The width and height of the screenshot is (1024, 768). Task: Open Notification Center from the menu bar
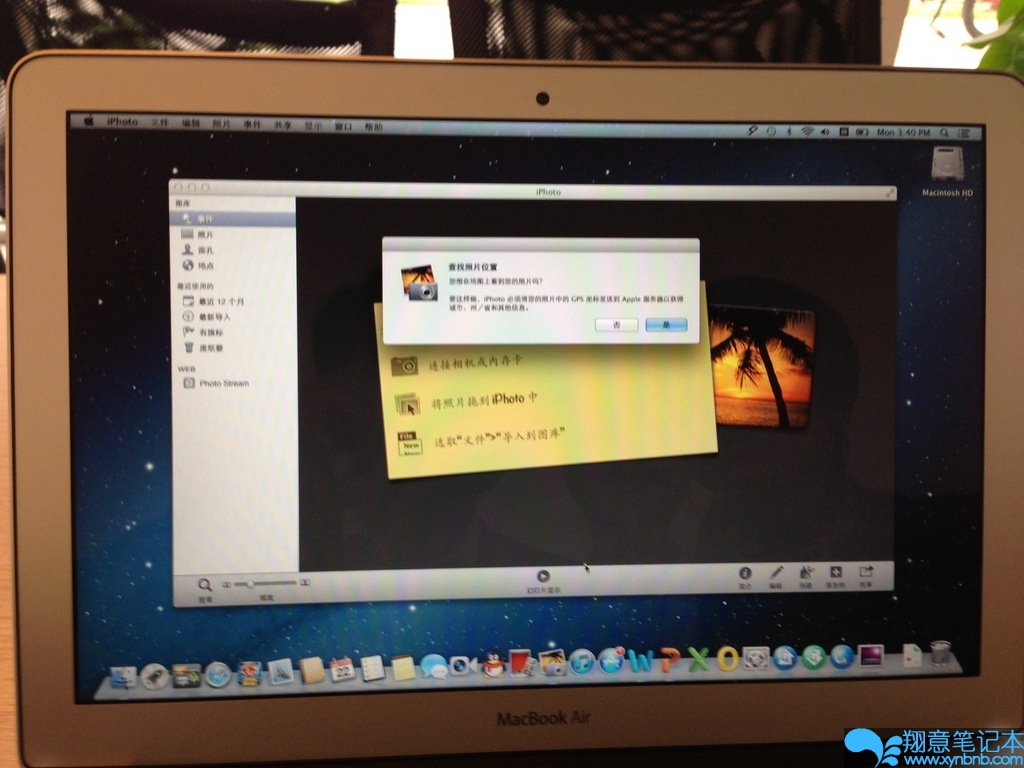click(x=963, y=133)
